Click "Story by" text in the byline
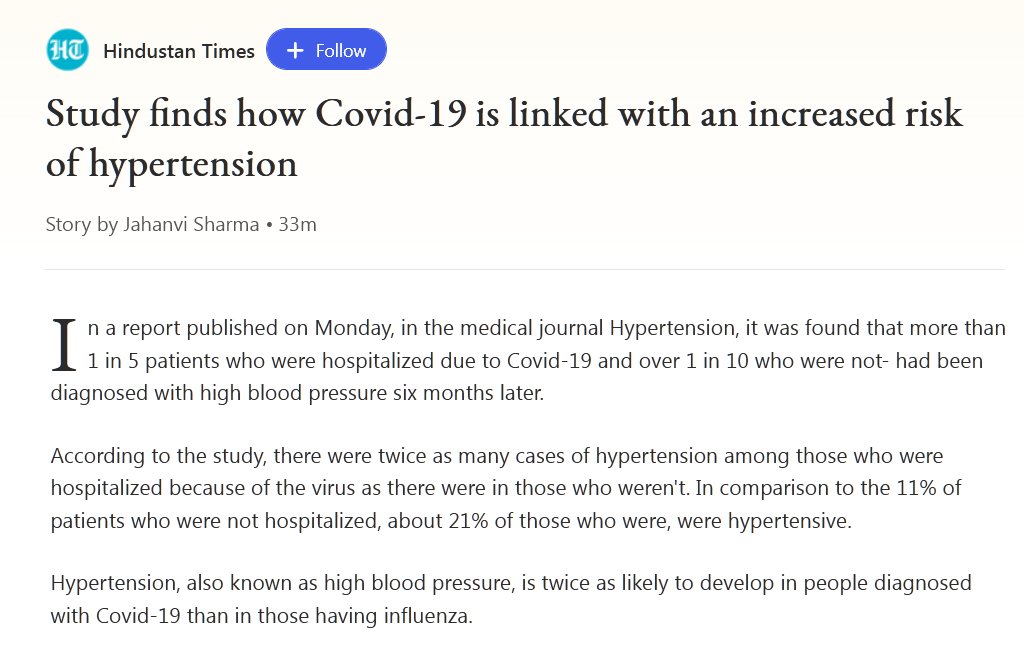1024x648 pixels. [82, 225]
